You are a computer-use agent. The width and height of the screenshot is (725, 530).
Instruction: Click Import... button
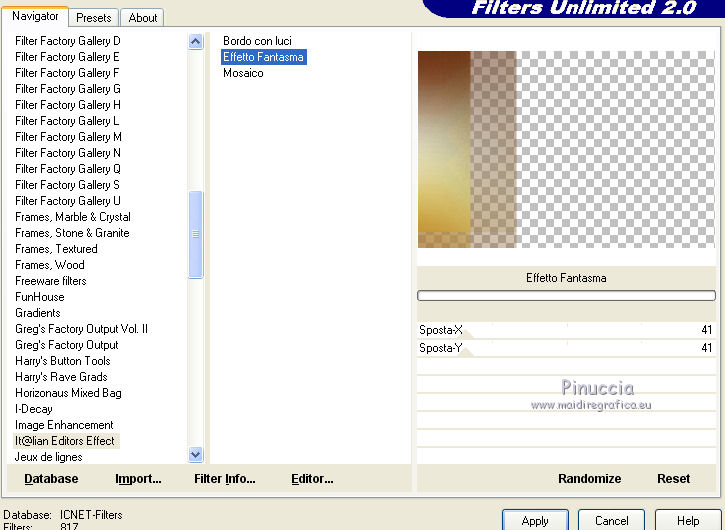pos(138,479)
